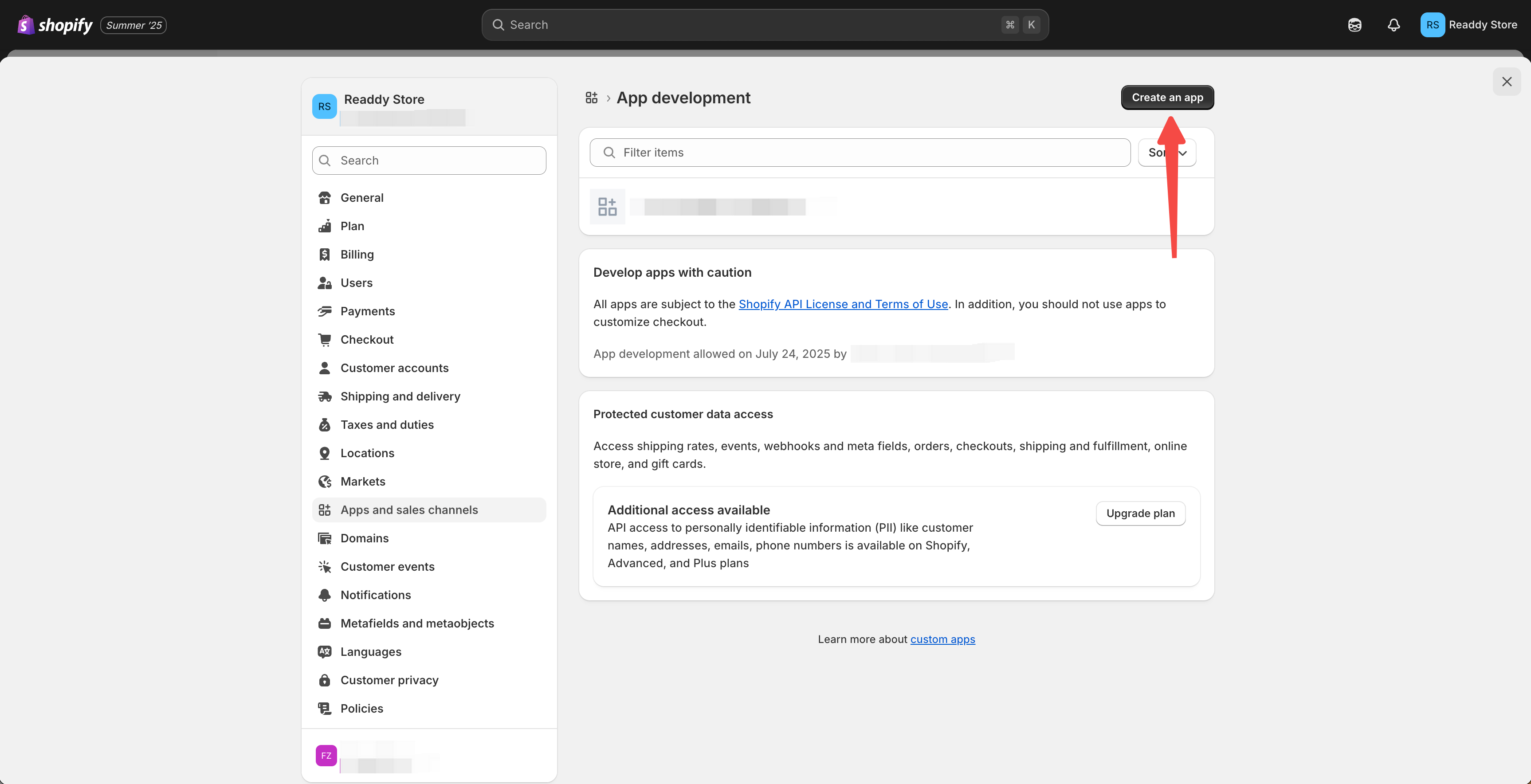Go to Customer events settings

(x=387, y=566)
